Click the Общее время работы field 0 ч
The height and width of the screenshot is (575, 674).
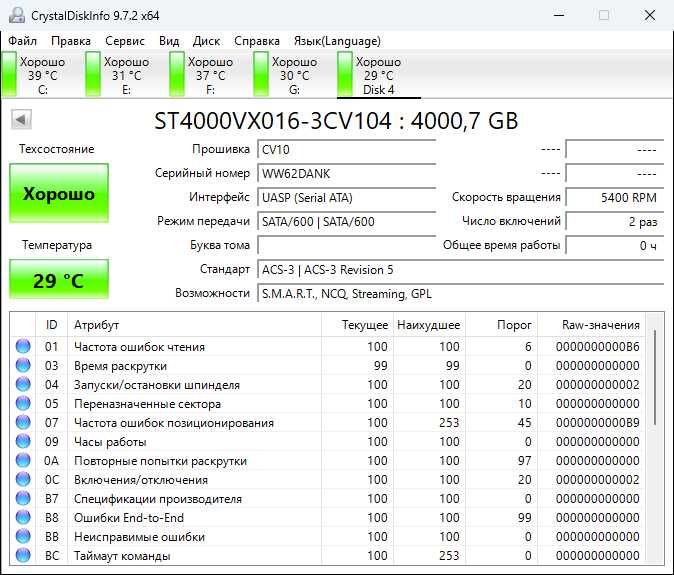(615, 245)
